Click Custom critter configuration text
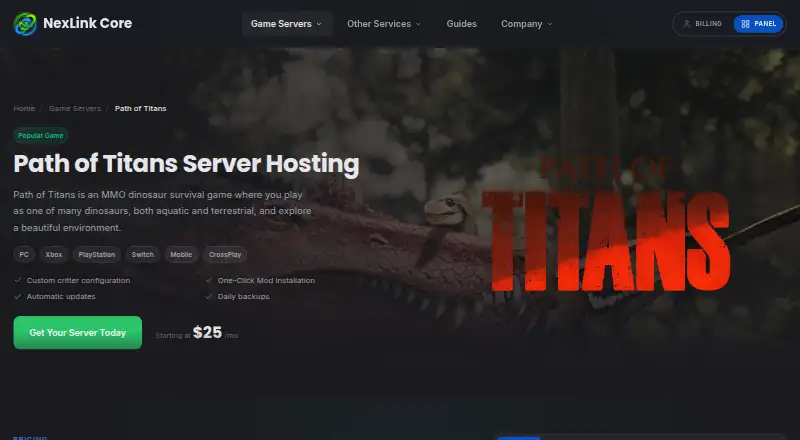 point(78,281)
